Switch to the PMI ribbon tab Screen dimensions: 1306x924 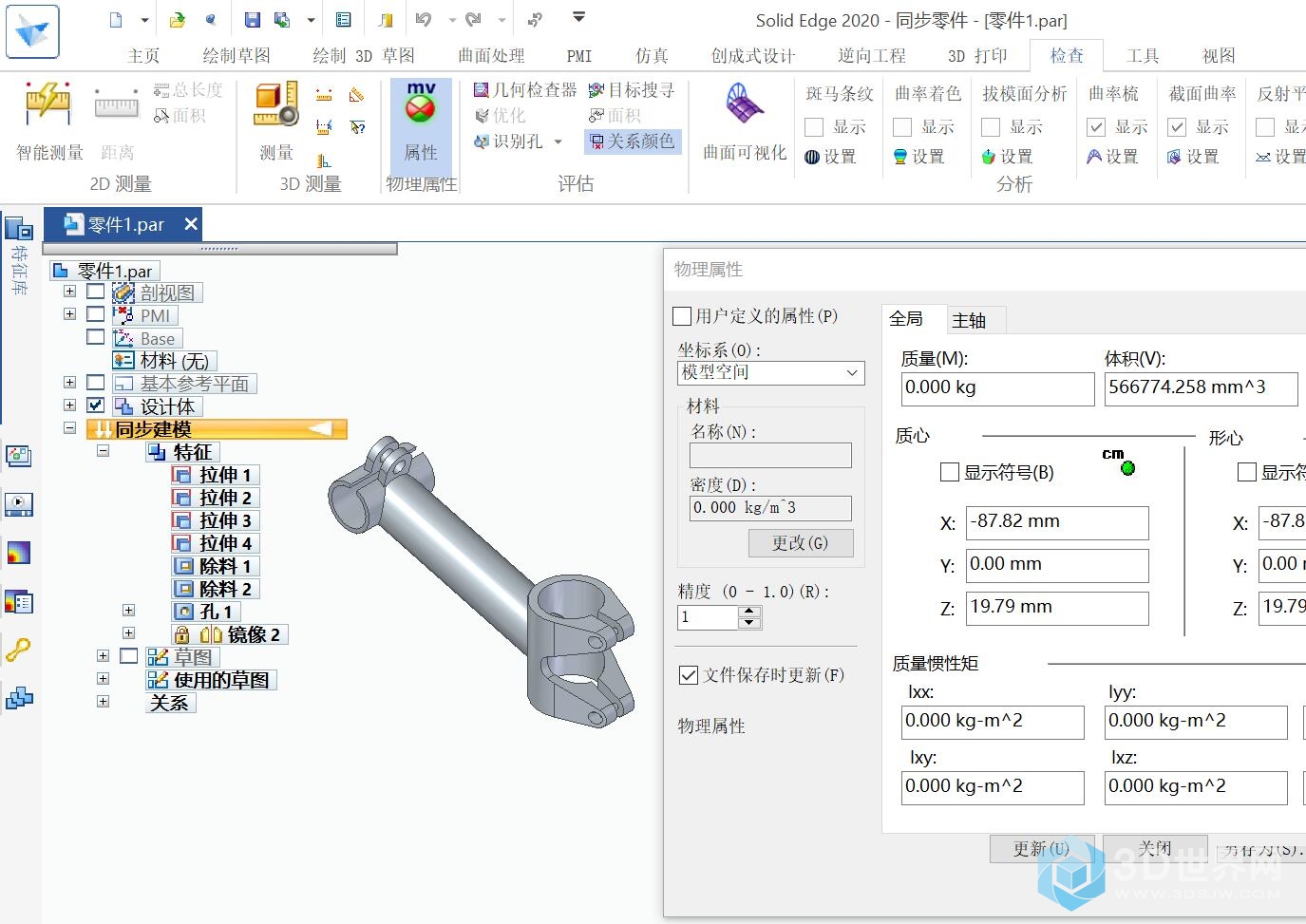pos(579,56)
